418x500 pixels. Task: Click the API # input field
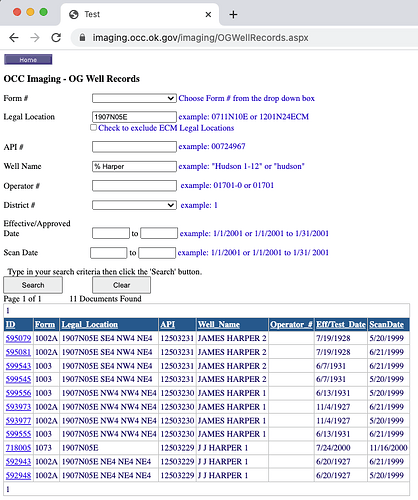coord(134,147)
